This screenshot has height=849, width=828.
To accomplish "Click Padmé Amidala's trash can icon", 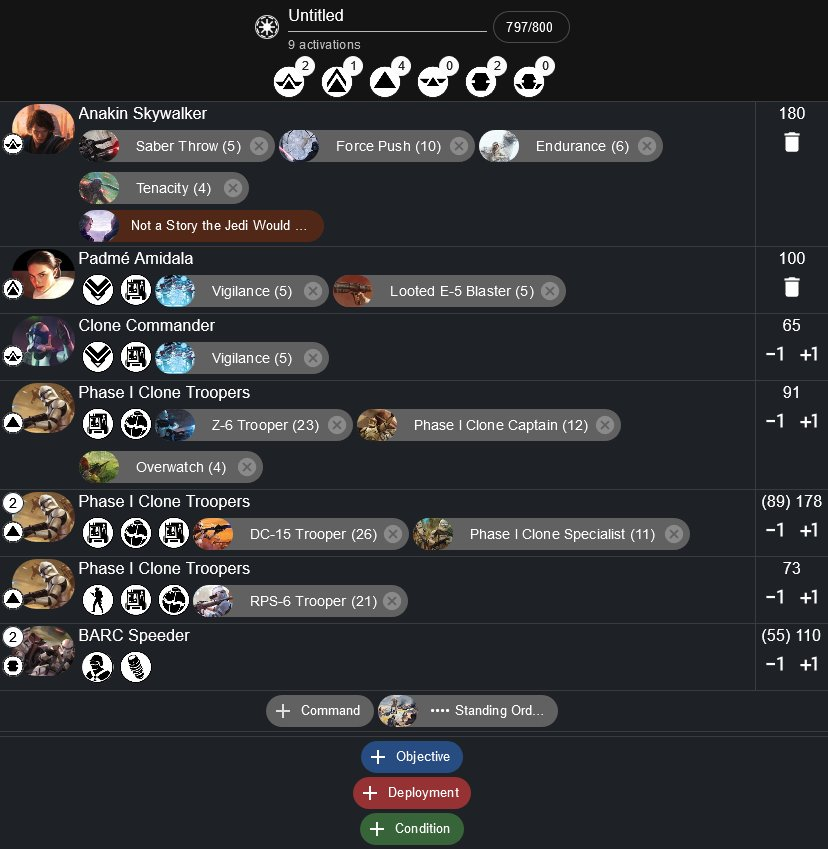I will 791,288.
